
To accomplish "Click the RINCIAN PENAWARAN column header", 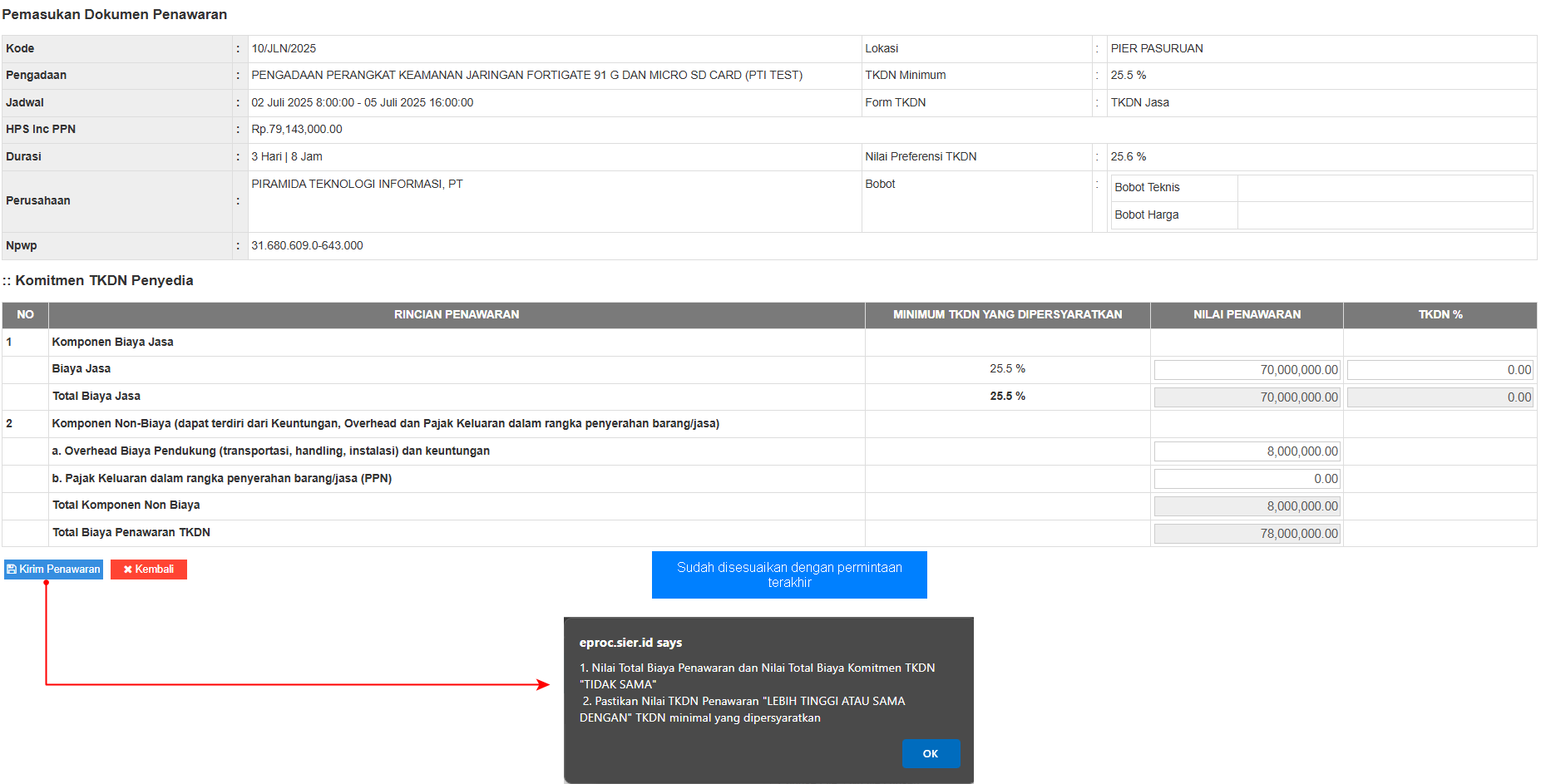I will tap(456, 315).
